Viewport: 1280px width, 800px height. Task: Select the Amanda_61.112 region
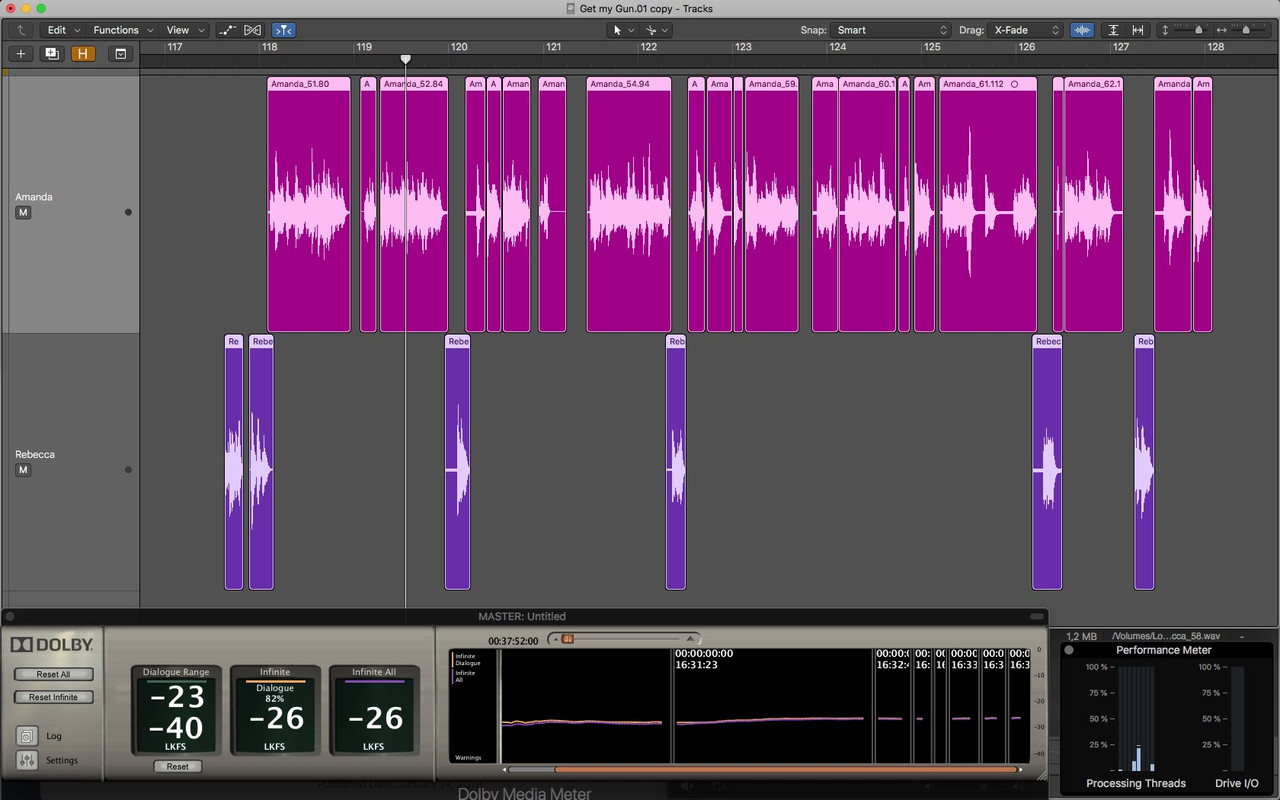coord(988,204)
